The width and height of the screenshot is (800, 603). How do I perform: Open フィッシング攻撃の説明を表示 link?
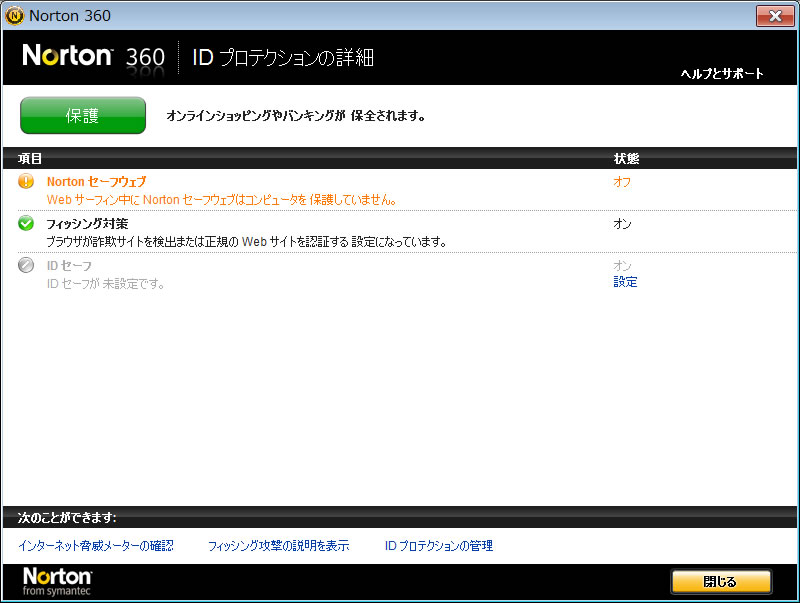click(x=278, y=546)
